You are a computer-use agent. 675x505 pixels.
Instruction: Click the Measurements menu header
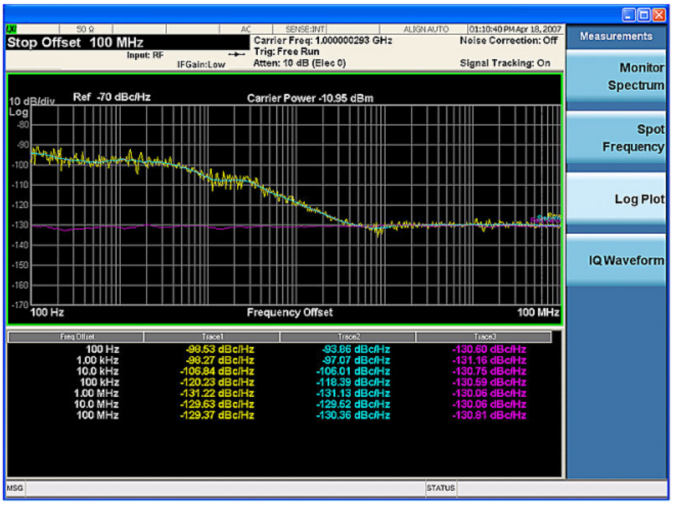coord(616,36)
